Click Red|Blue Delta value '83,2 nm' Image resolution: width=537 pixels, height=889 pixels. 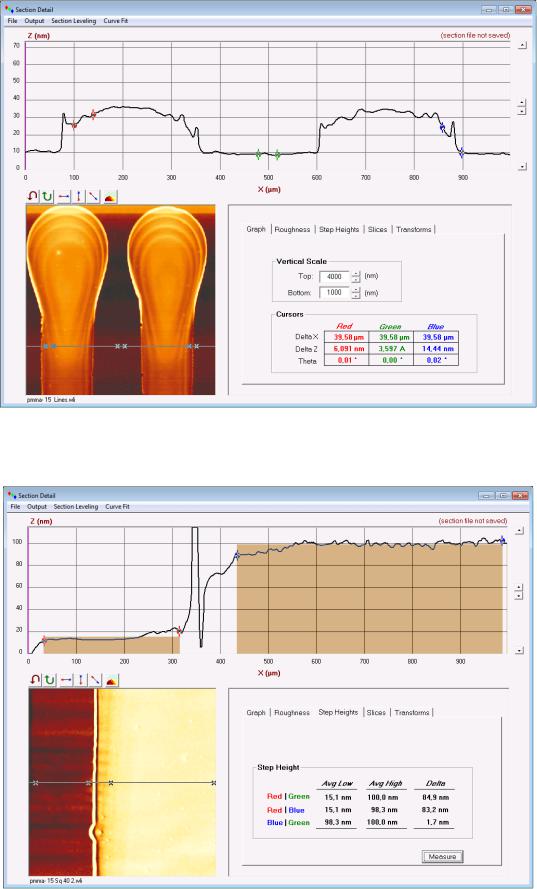pyautogui.click(x=436, y=810)
